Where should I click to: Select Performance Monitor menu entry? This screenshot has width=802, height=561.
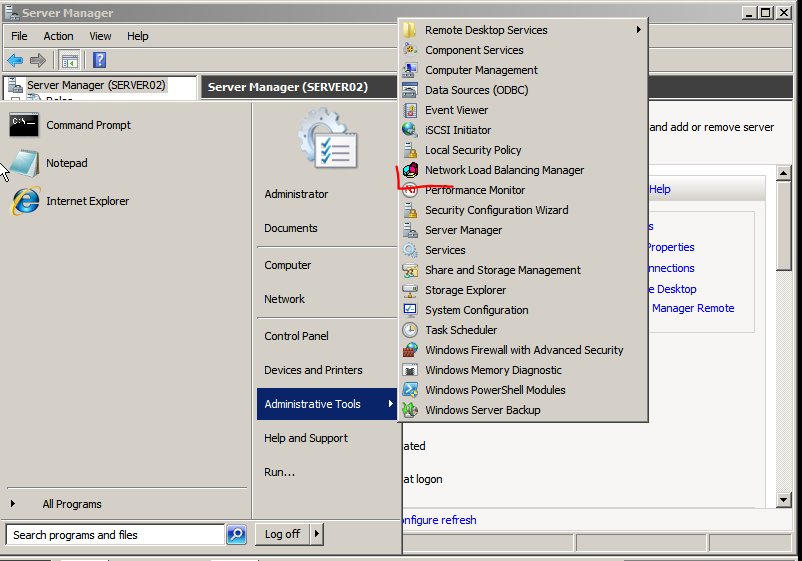coord(523,190)
